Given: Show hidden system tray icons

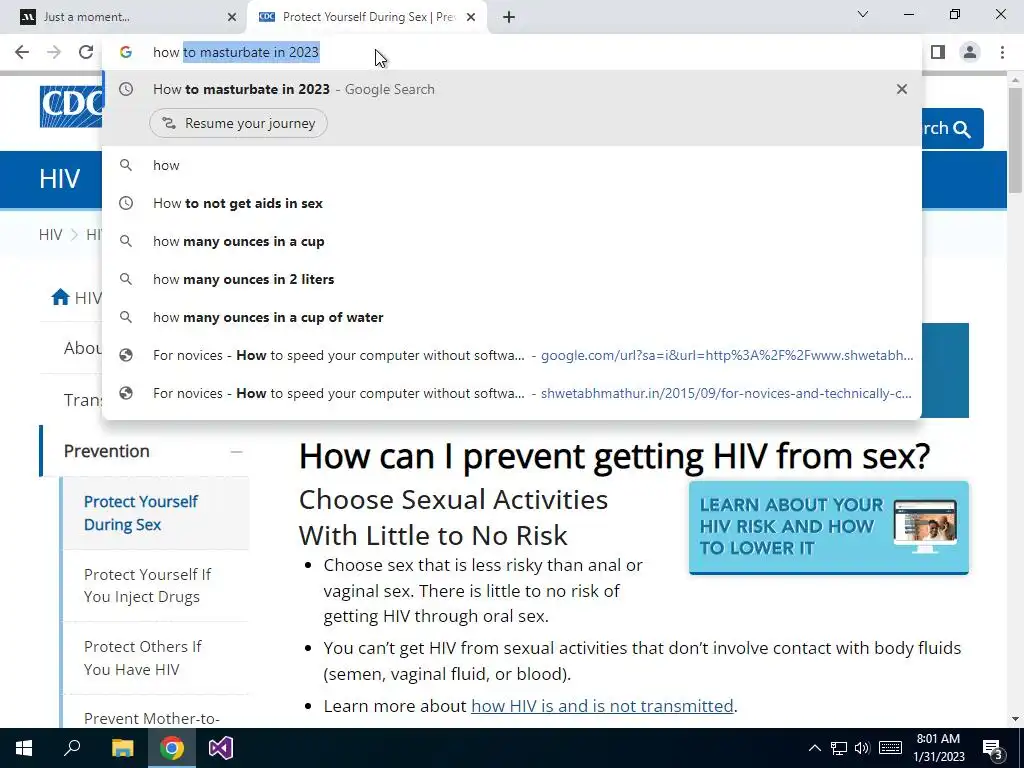Looking at the screenshot, I should (814, 748).
